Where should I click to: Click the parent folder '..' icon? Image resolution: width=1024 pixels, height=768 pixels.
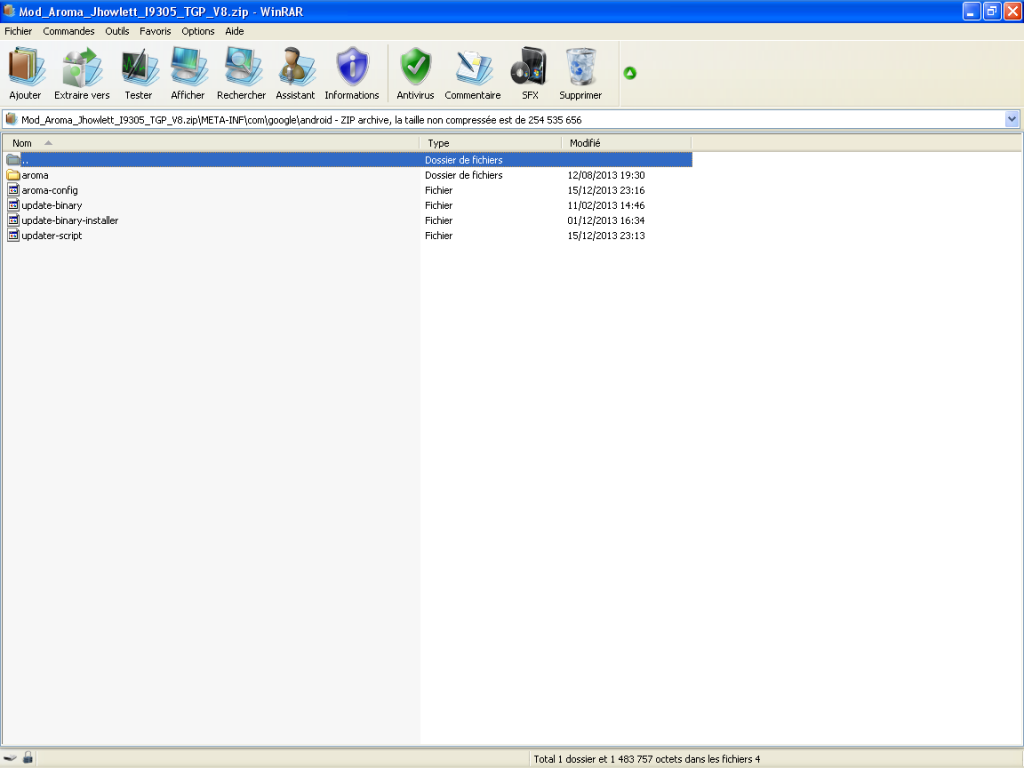pyautogui.click(x=13, y=160)
